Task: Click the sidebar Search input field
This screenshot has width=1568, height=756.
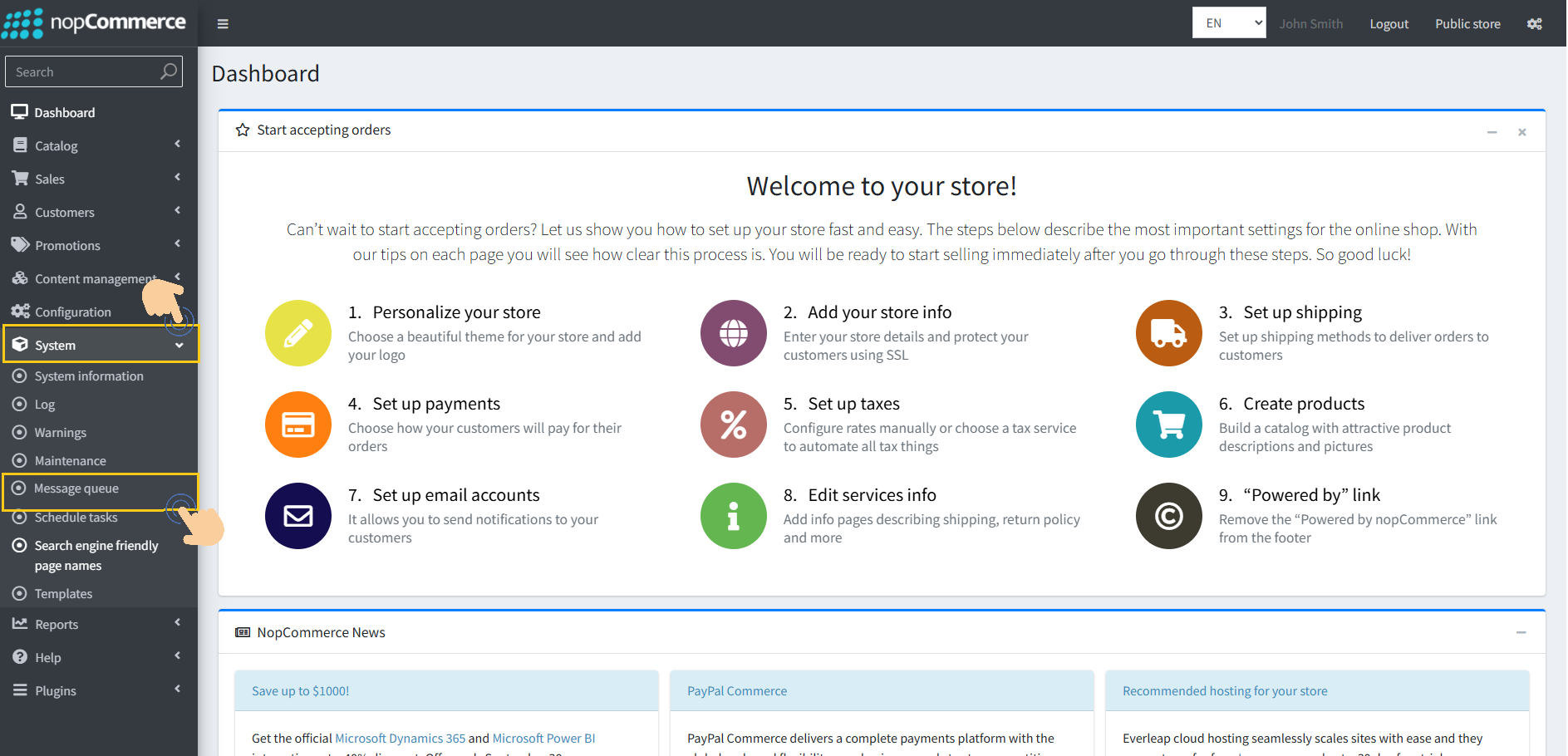Action: [83, 72]
